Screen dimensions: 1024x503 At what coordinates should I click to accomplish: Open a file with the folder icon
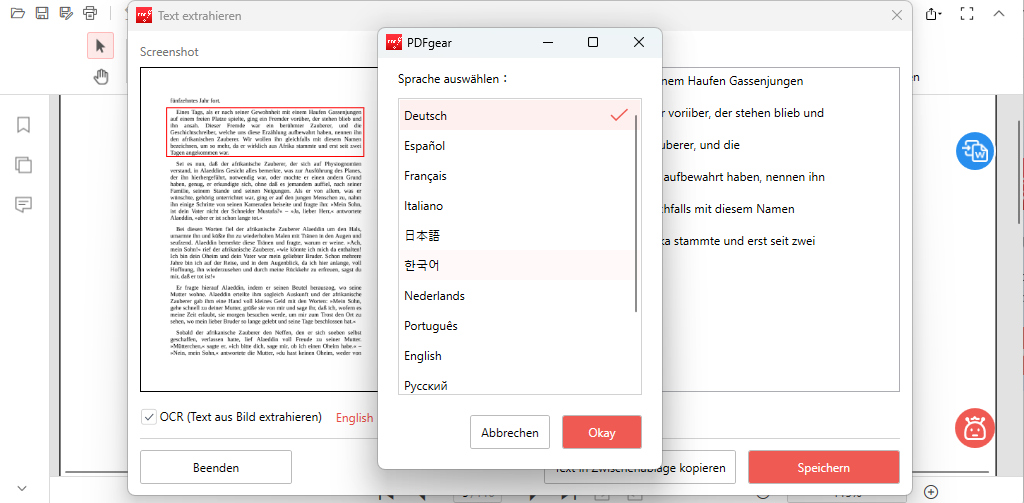tap(18, 13)
